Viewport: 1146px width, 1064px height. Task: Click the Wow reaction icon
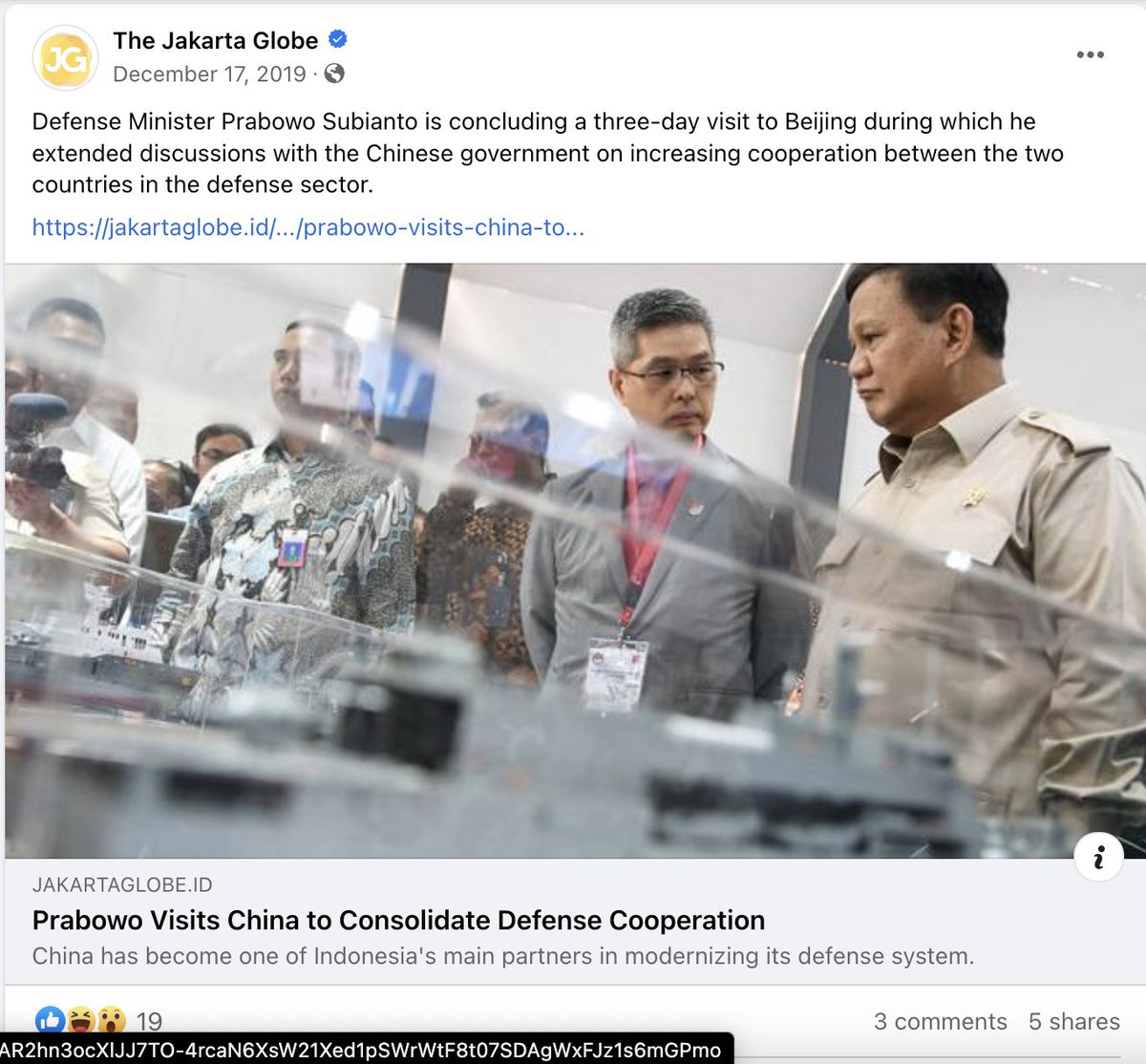[x=112, y=1021]
